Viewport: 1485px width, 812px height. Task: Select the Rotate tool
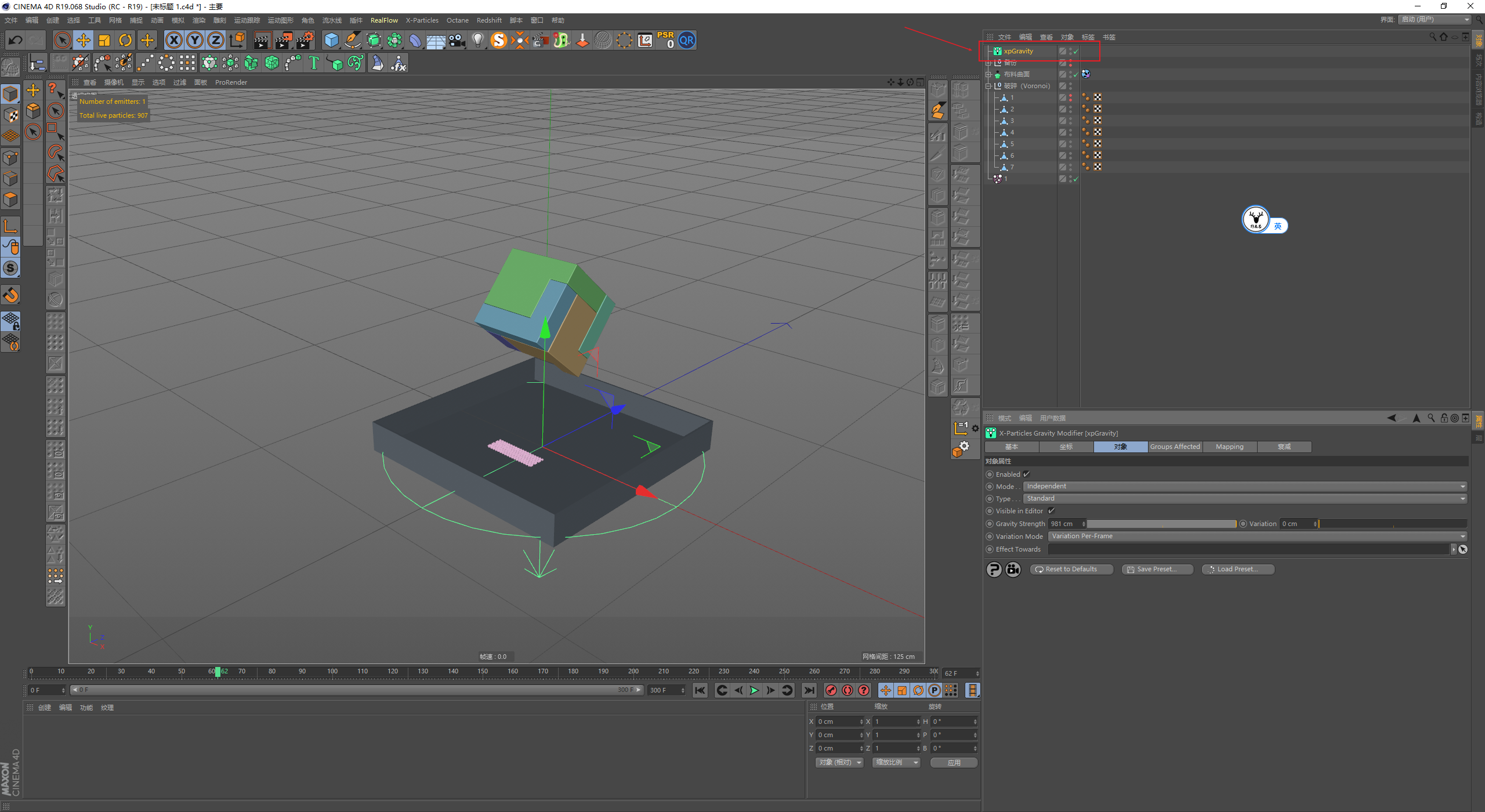click(125, 40)
